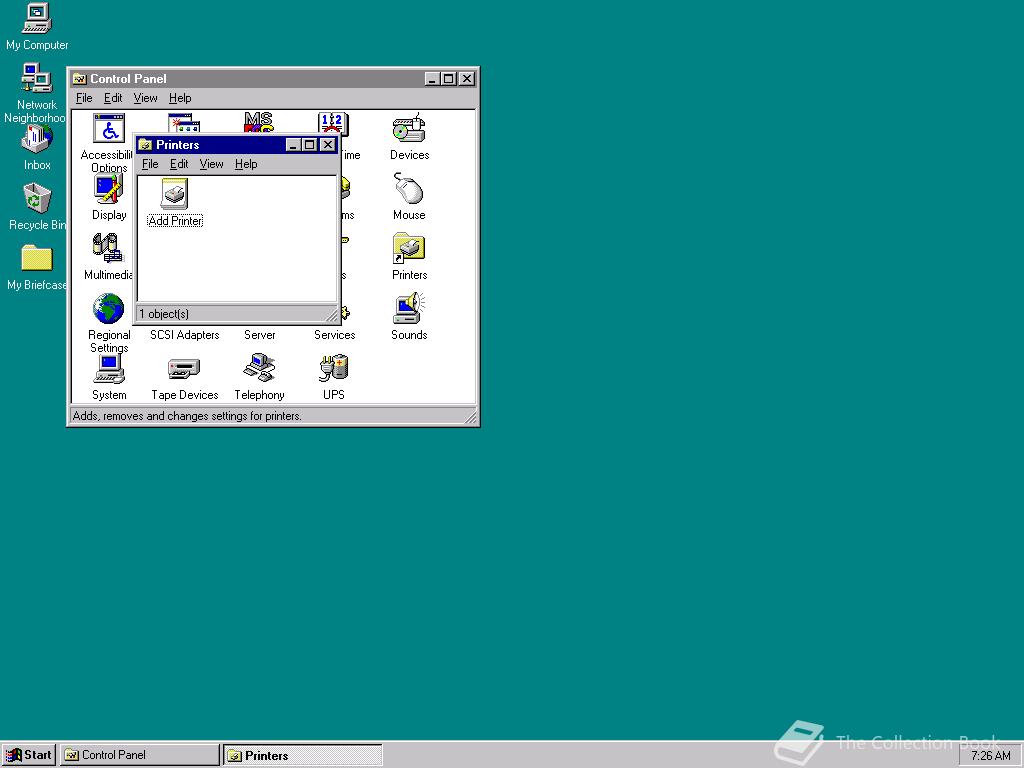The image size is (1024, 768).
Task: Open Edit menu in Control Panel window
Action: (113, 98)
